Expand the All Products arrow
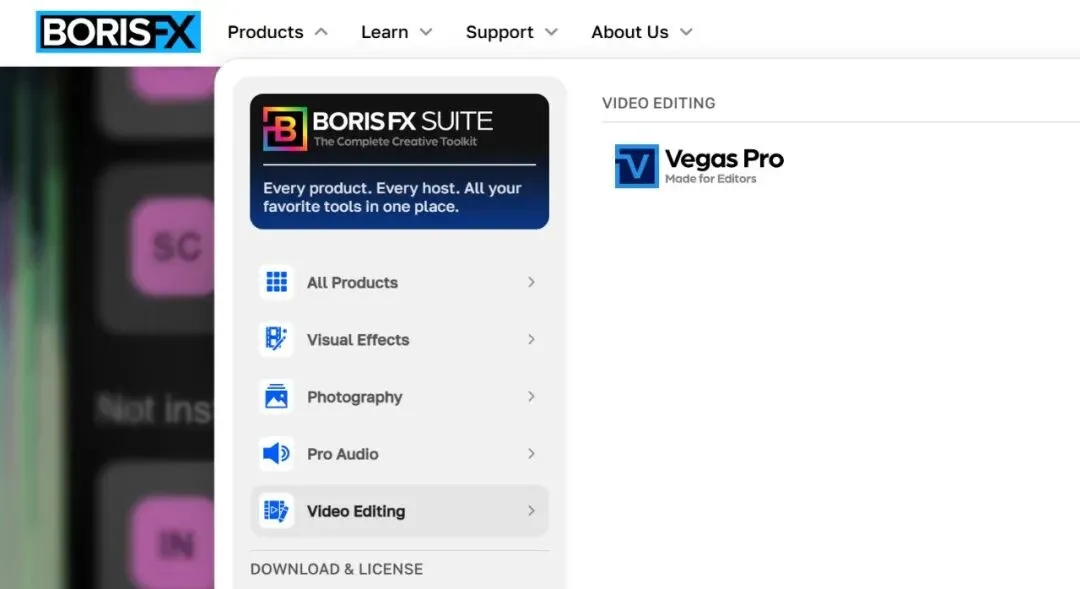This screenshot has width=1080, height=589. [531, 282]
